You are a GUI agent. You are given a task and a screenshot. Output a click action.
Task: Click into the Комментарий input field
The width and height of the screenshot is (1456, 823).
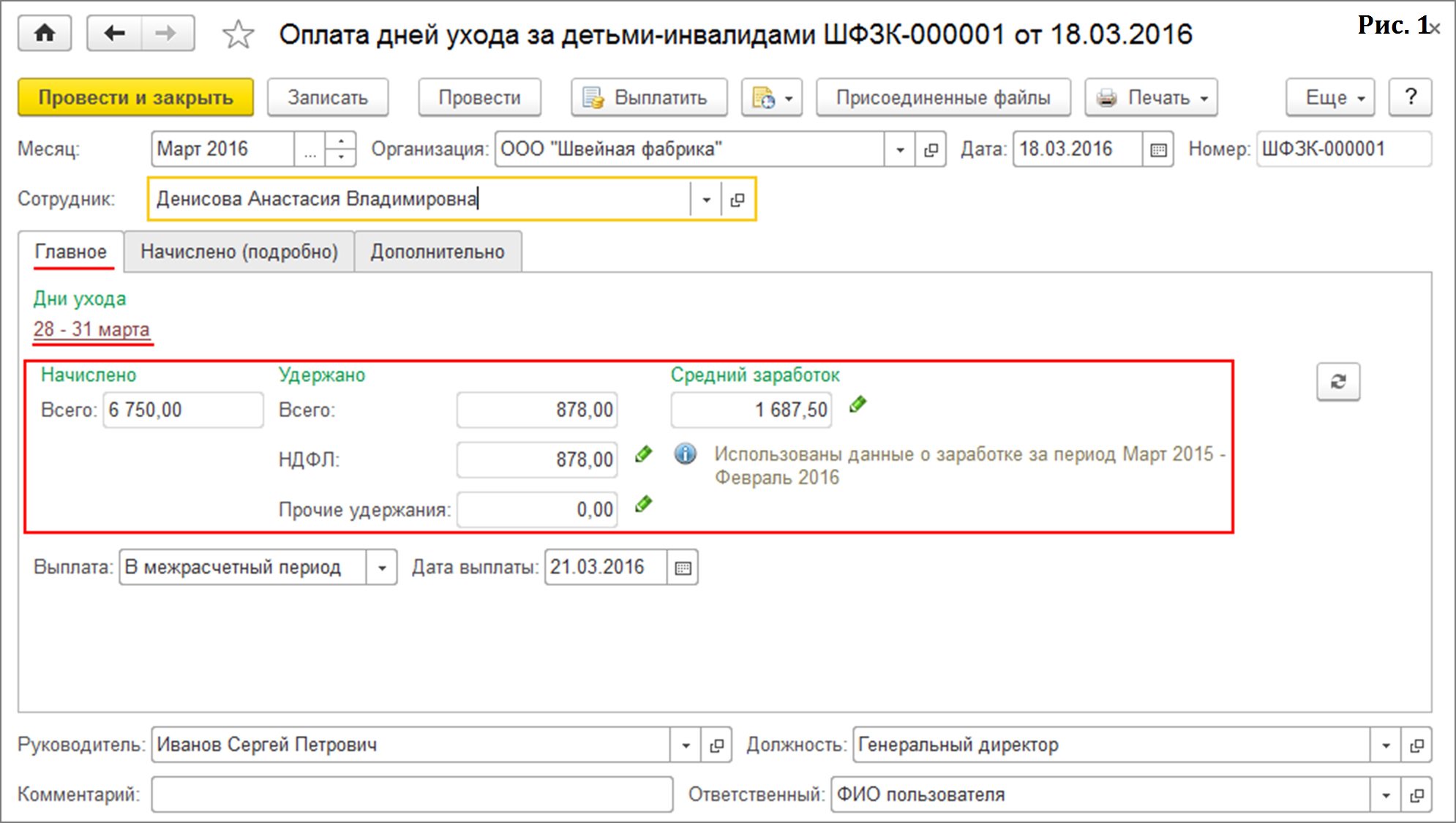tap(411, 794)
